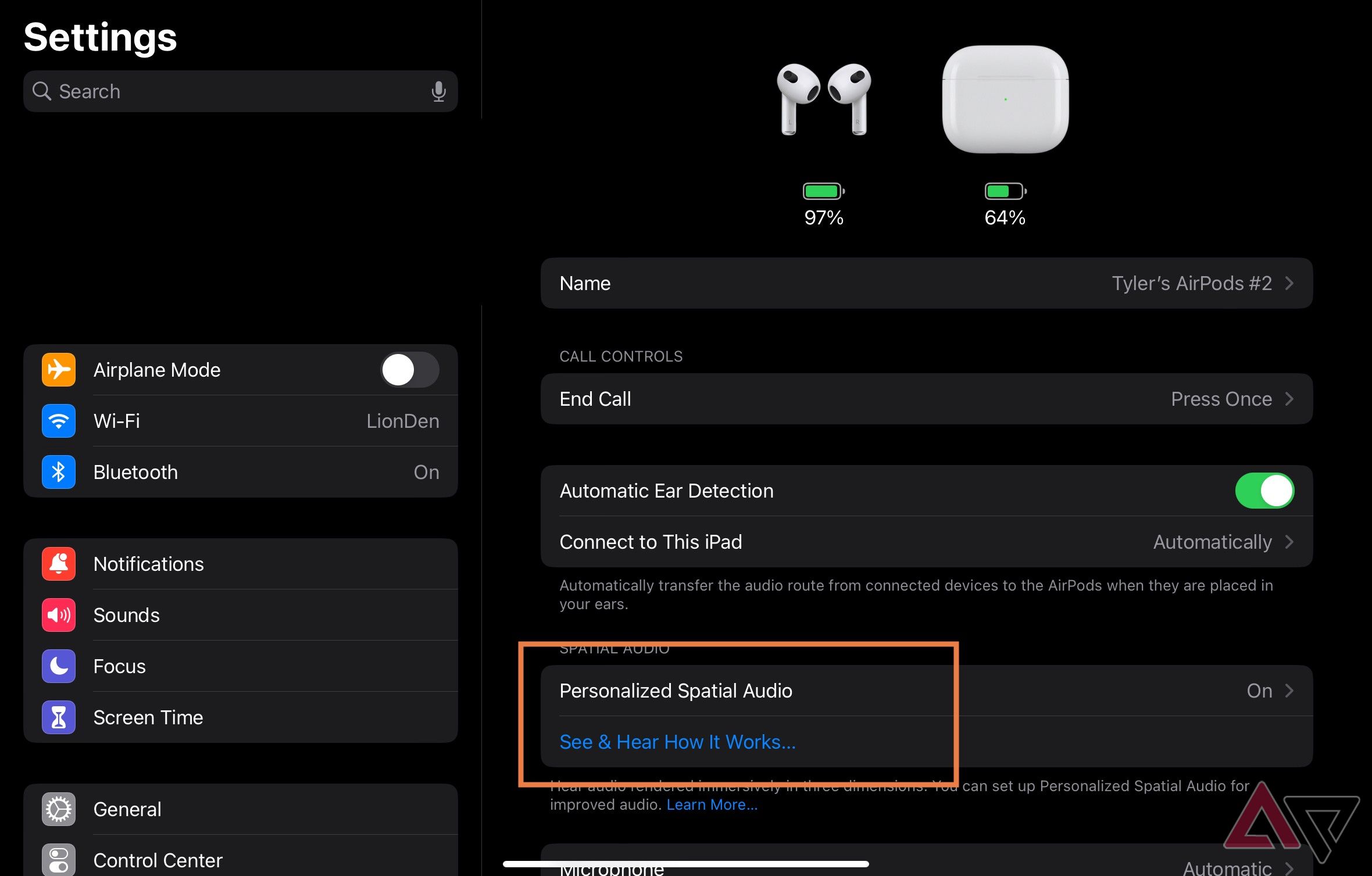Click the Learn More link

point(710,804)
